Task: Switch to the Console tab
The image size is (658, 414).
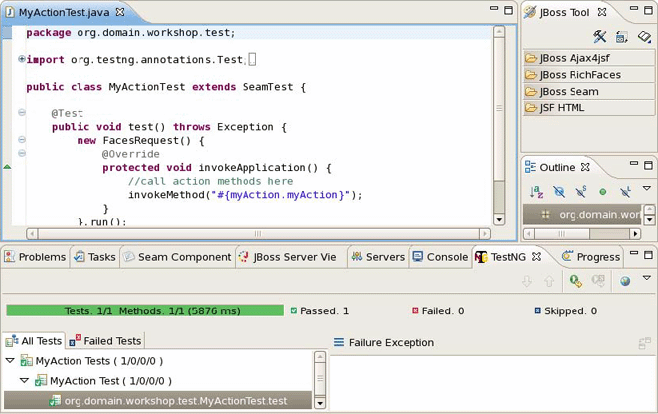Action: [x=440, y=257]
